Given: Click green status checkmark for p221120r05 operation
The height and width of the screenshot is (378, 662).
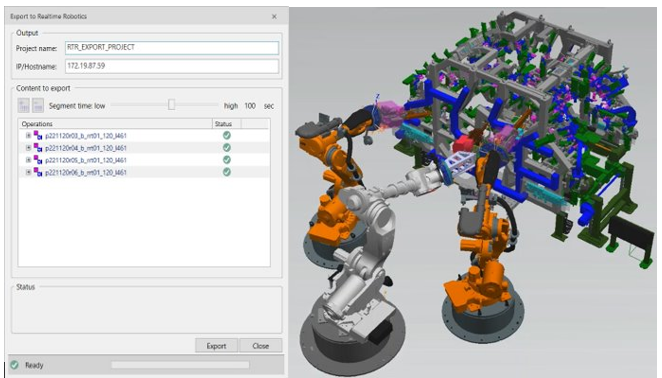Looking at the screenshot, I should 227,160.
